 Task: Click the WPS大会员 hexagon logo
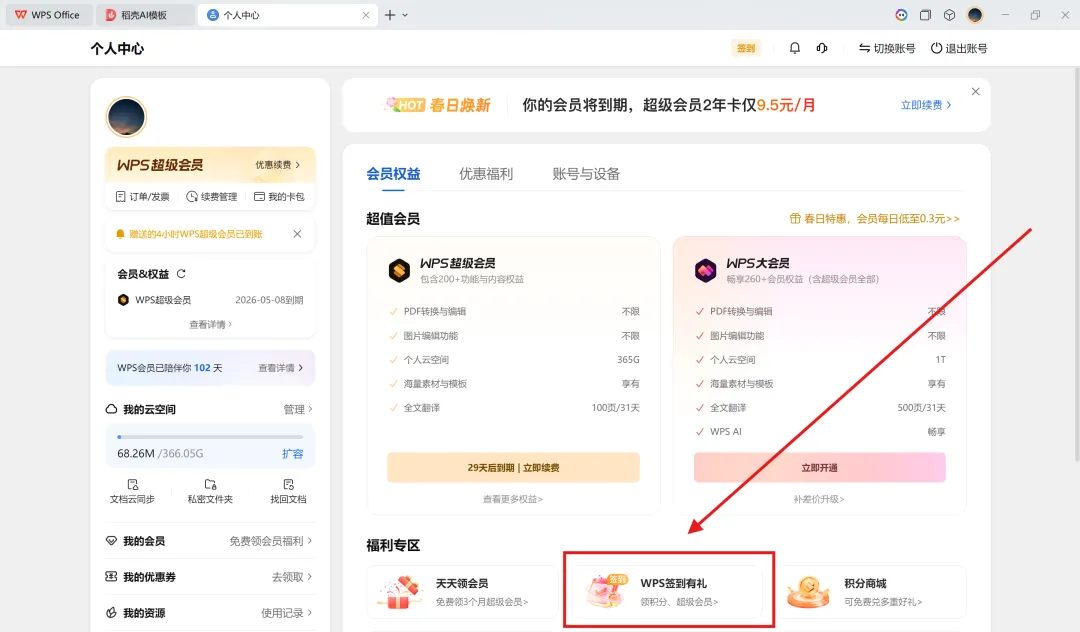(x=705, y=271)
